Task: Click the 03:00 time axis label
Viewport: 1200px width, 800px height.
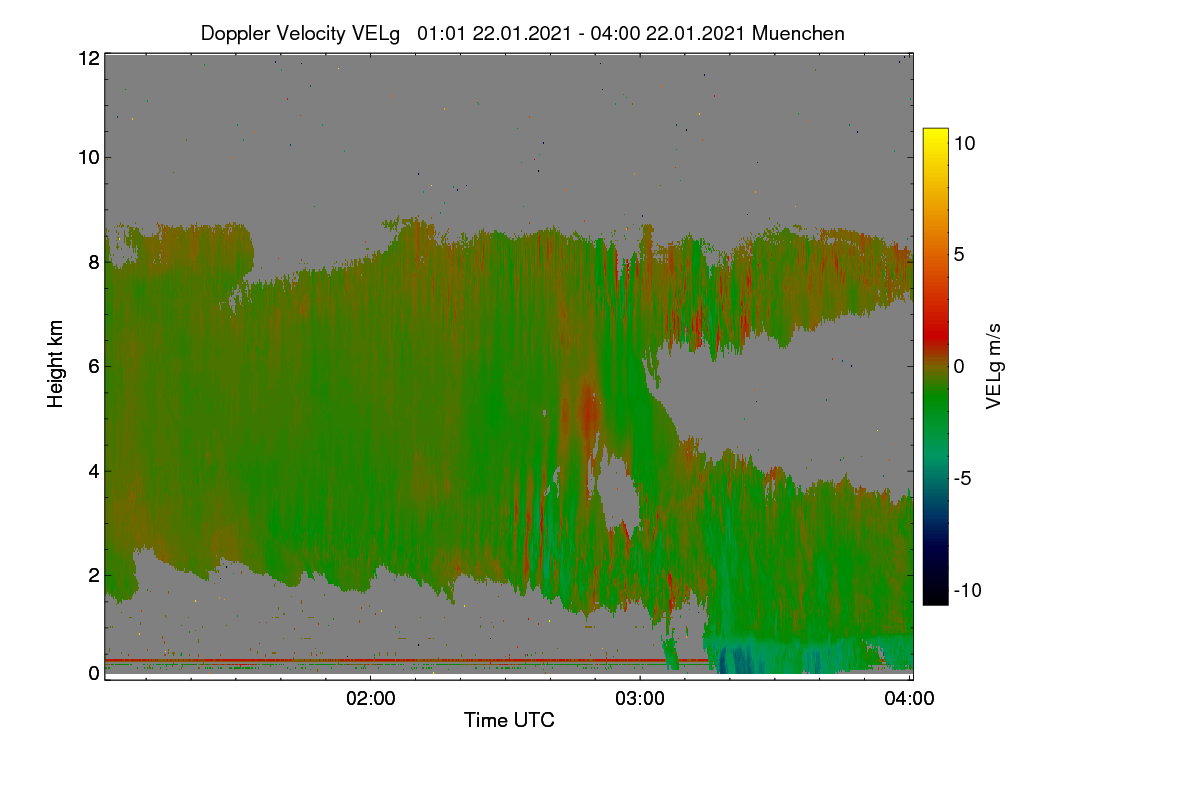Action: tap(640, 699)
